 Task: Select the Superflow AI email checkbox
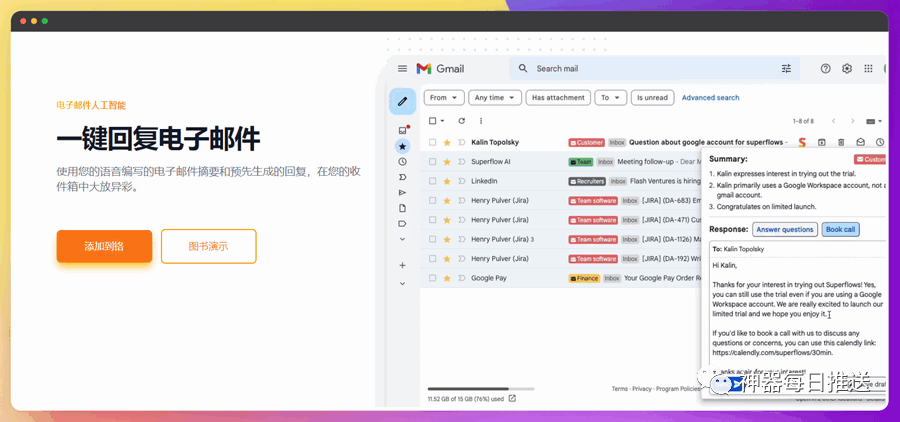point(433,162)
